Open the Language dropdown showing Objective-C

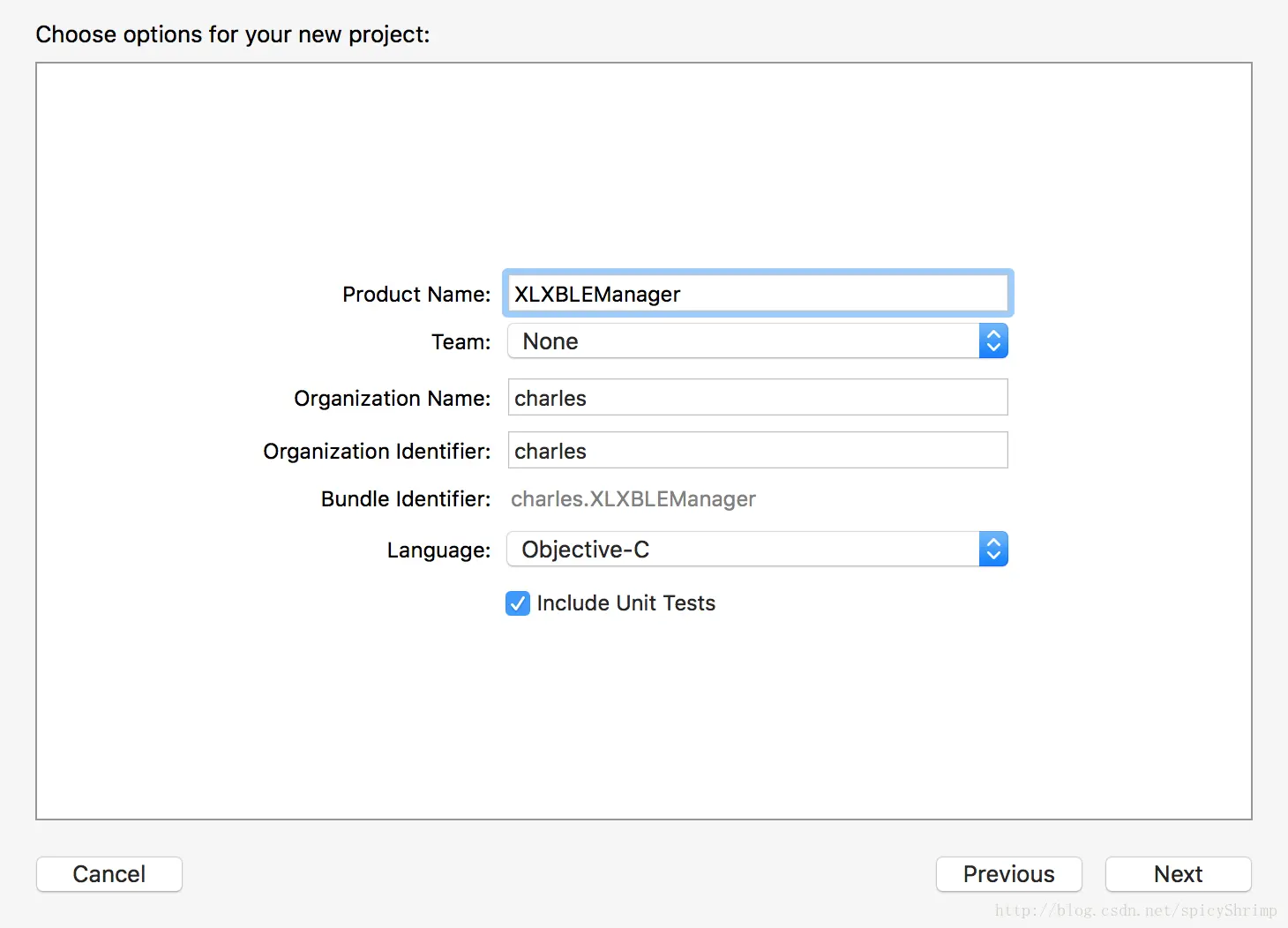743,550
